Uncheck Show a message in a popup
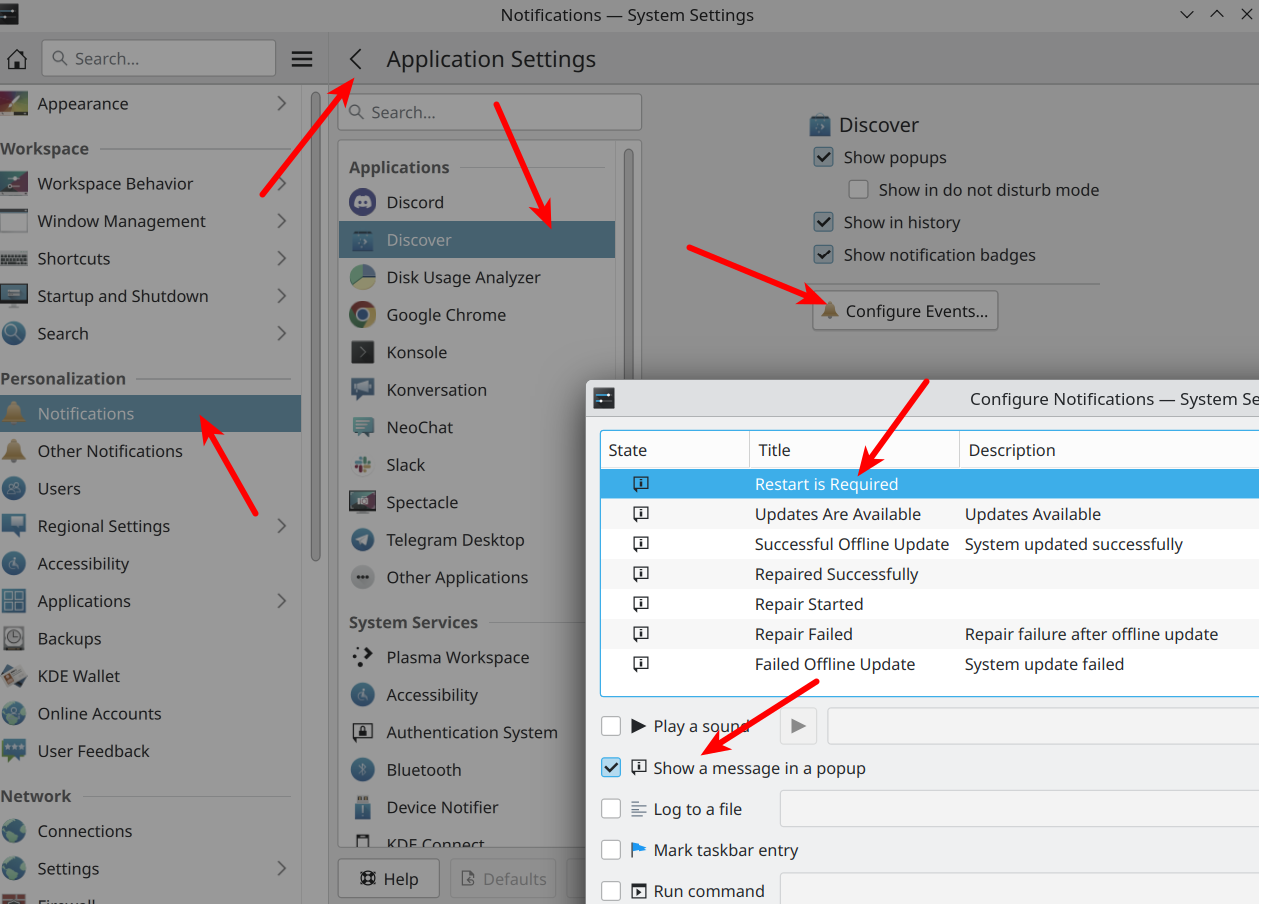 pyautogui.click(x=611, y=768)
